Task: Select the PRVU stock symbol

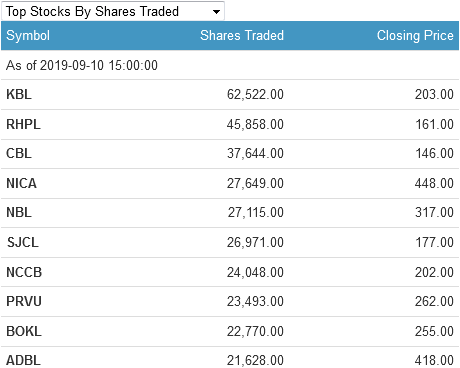Action: pos(24,301)
